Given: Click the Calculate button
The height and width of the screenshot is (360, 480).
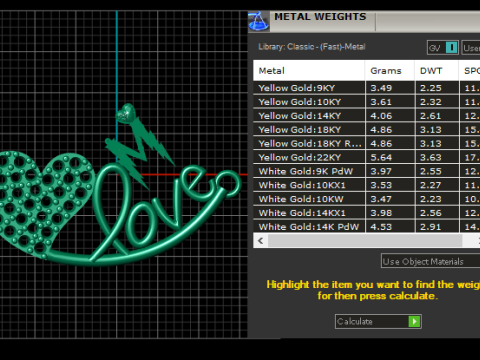Looking at the screenshot, I should tap(378, 321).
